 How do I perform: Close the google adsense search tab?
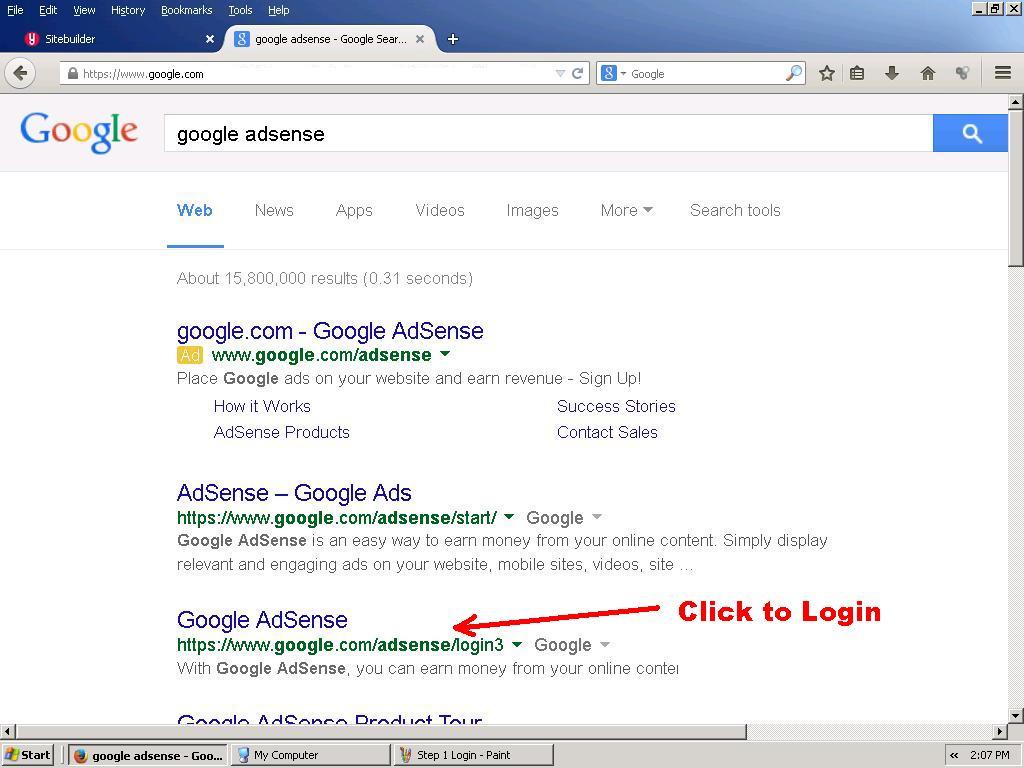click(420, 39)
